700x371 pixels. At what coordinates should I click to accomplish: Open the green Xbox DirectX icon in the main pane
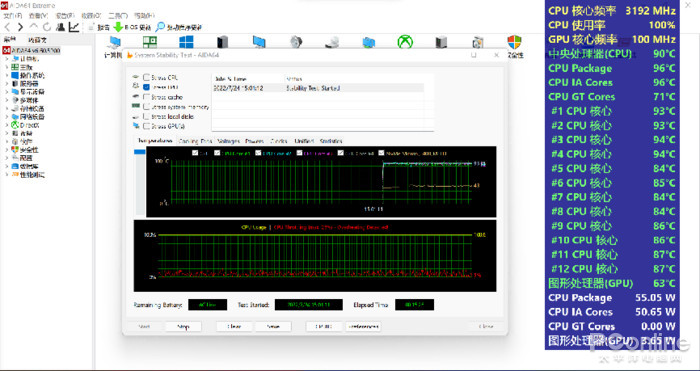[x=405, y=42]
